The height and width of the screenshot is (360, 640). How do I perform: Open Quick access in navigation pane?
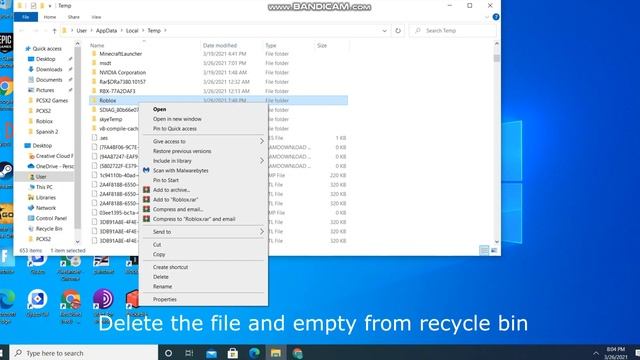(x=47, y=49)
